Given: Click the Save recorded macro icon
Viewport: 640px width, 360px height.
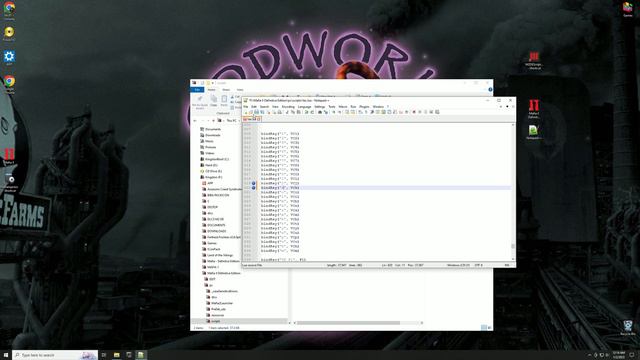Looking at the screenshot, I should click(x=437, y=112).
